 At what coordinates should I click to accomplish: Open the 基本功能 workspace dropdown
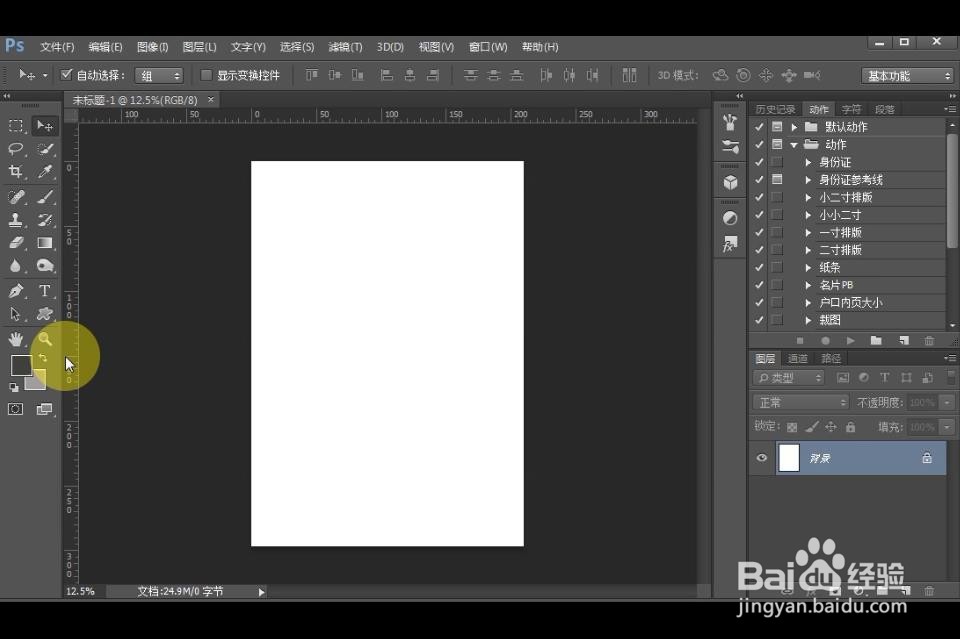point(907,76)
